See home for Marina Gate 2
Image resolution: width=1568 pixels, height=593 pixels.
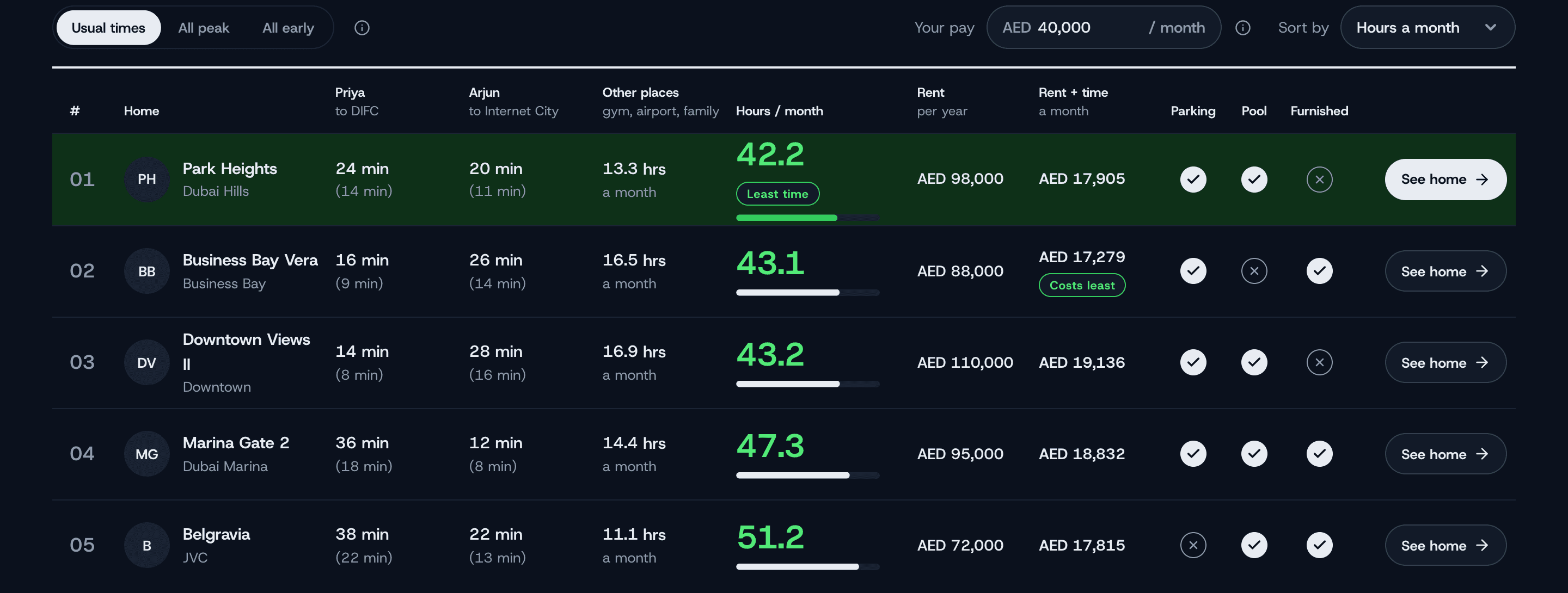(1445, 454)
